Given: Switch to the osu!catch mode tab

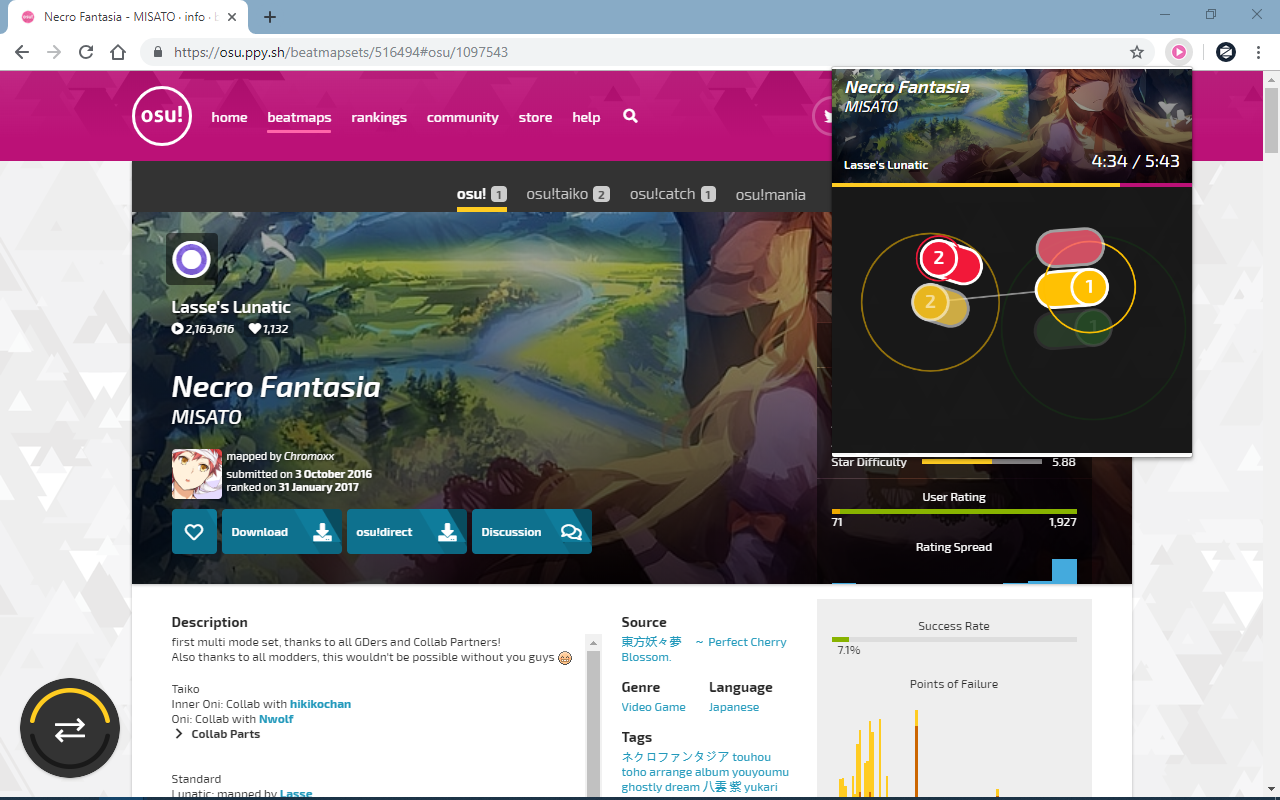Looking at the screenshot, I should [x=673, y=194].
